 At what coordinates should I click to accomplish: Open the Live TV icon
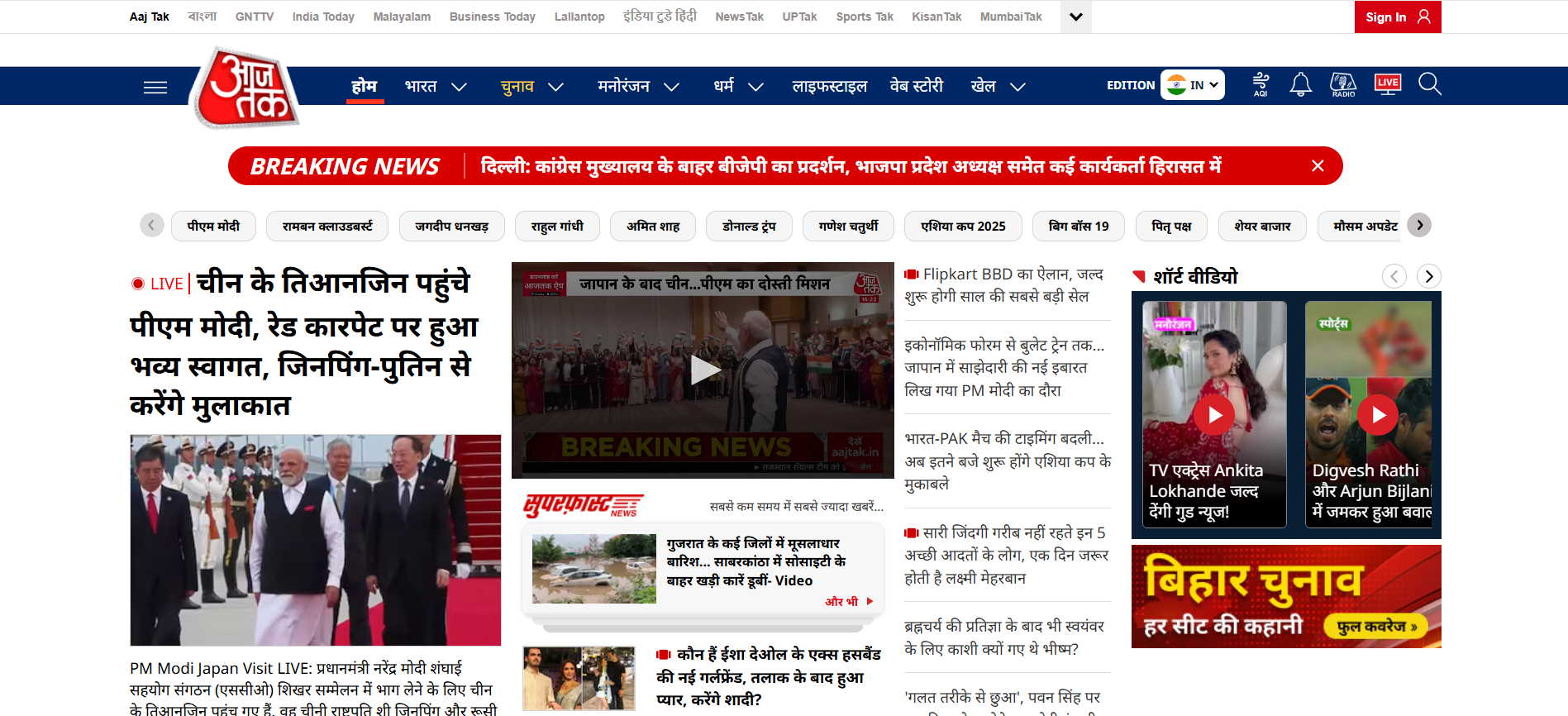1388,84
